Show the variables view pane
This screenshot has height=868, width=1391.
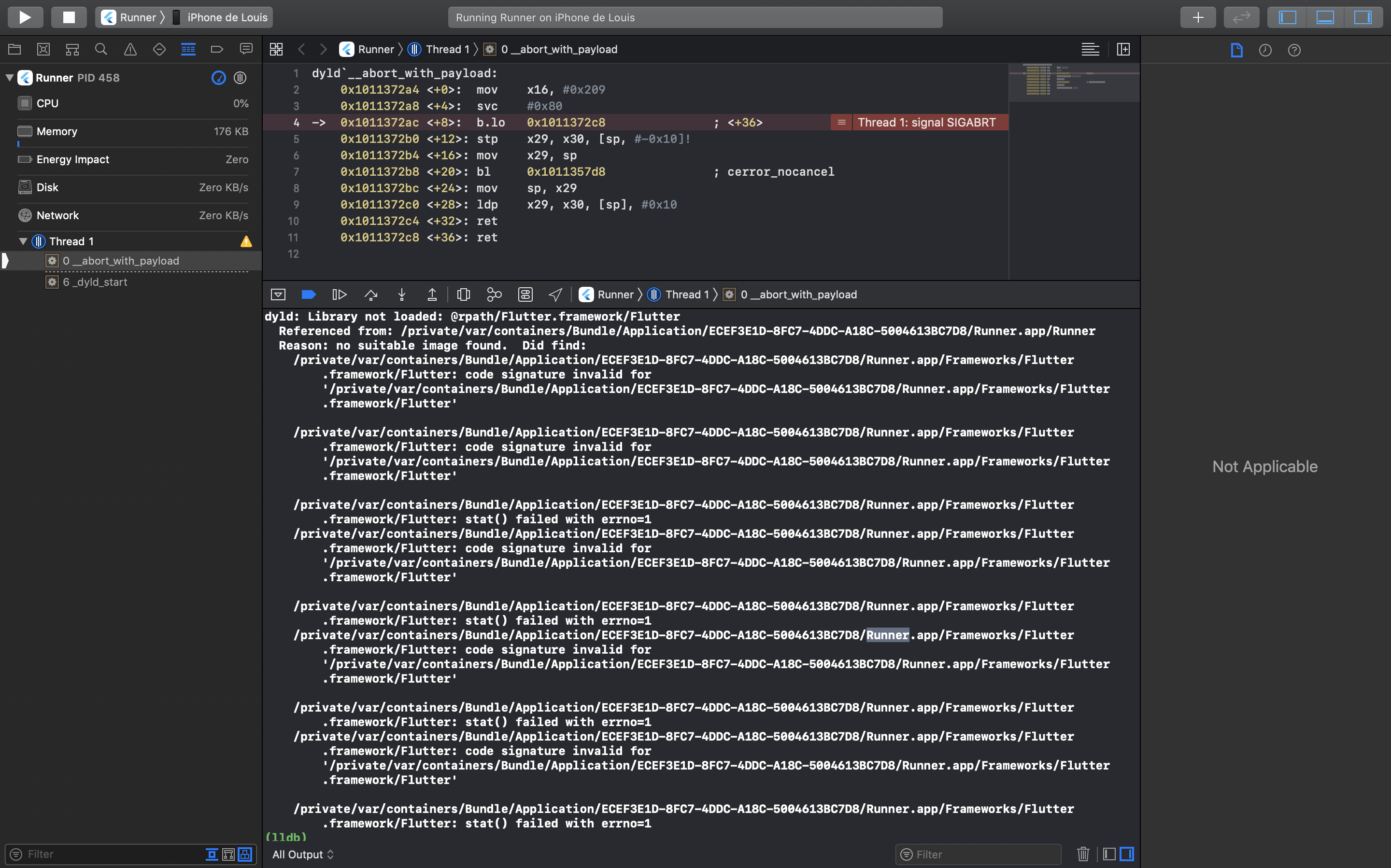(x=1109, y=854)
